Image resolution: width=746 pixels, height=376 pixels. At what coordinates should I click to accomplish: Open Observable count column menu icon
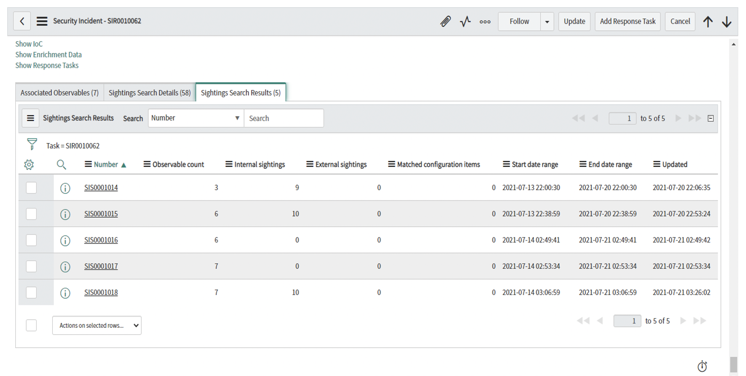click(x=147, y=164)
